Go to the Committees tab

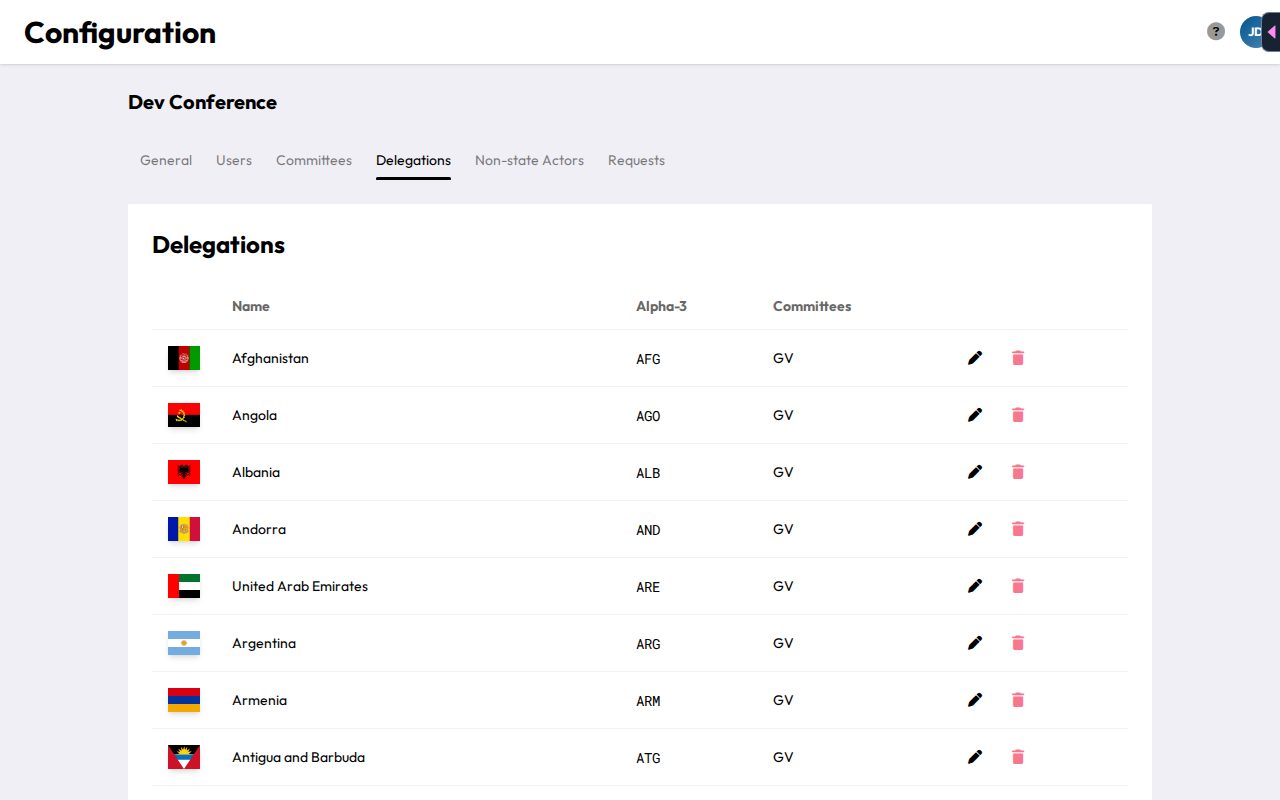tap(314, 160)
